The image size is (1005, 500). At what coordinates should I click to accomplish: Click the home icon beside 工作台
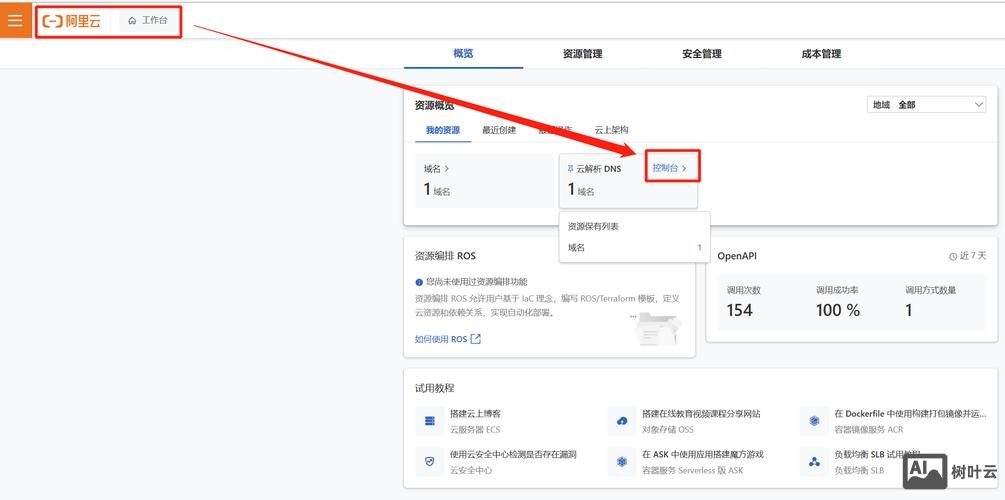(132, 21)
